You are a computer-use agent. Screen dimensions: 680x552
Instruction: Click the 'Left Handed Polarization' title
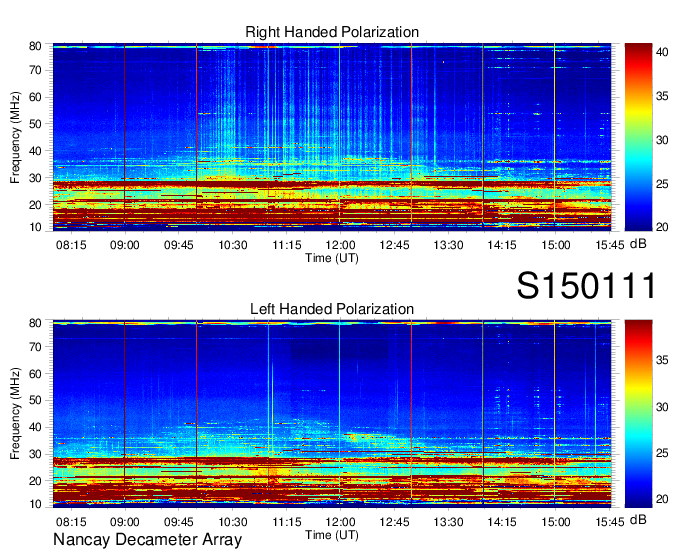[332, 309]
